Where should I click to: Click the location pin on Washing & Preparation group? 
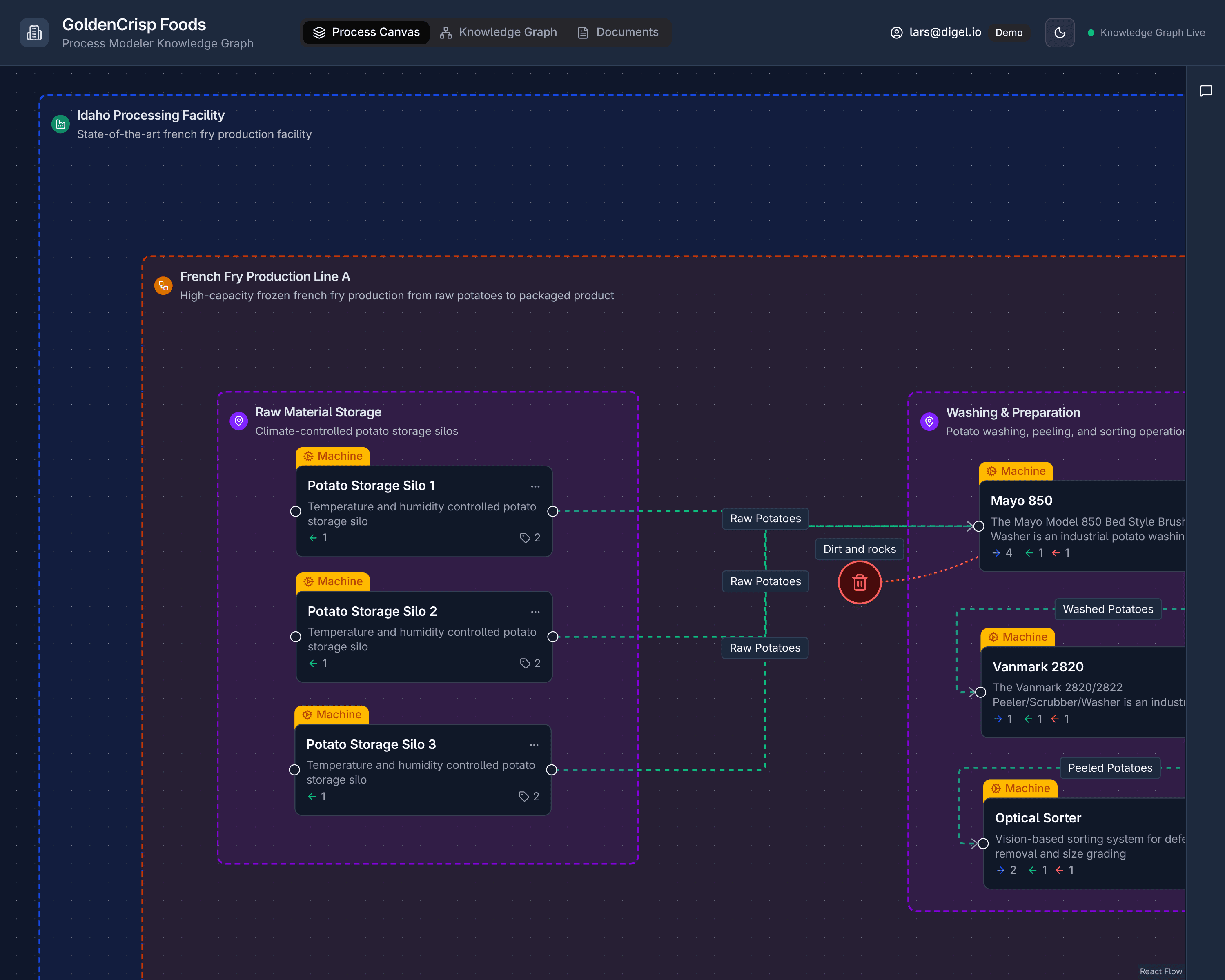[929, 421]
